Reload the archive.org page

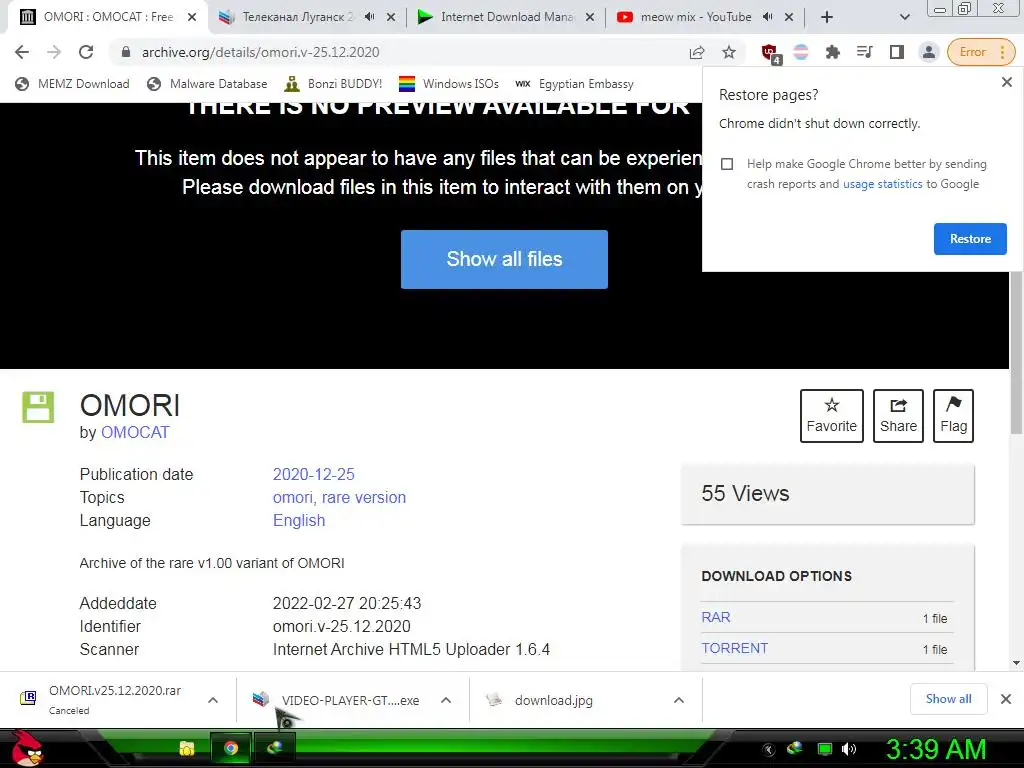(86, 52)
